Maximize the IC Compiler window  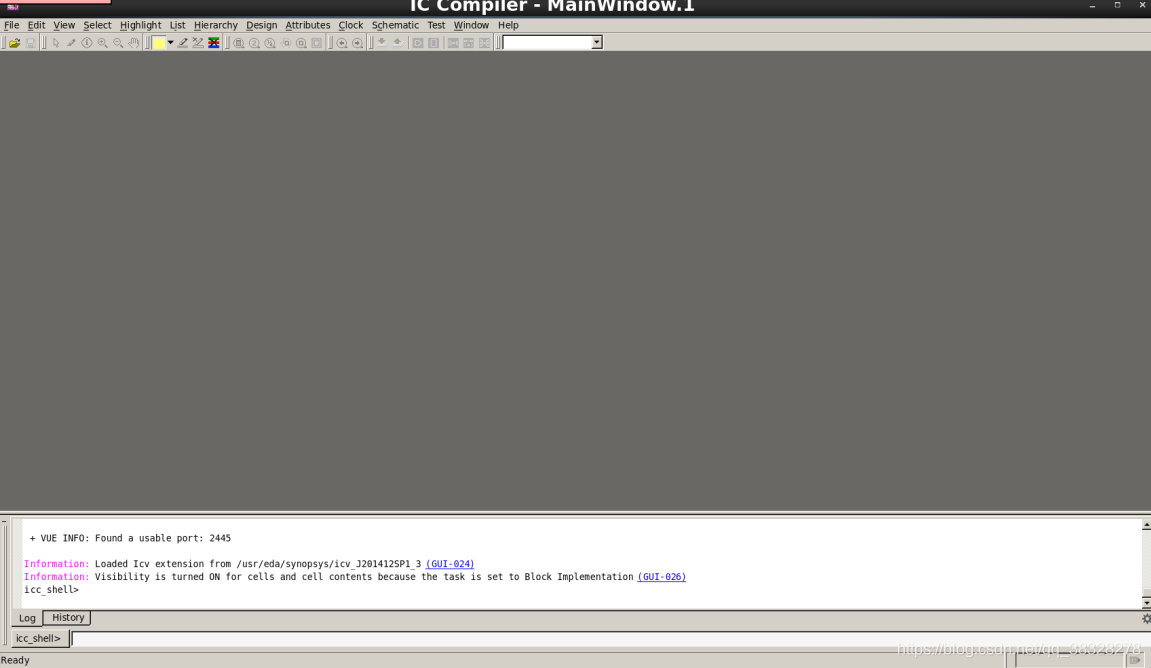coord(1117,5)
